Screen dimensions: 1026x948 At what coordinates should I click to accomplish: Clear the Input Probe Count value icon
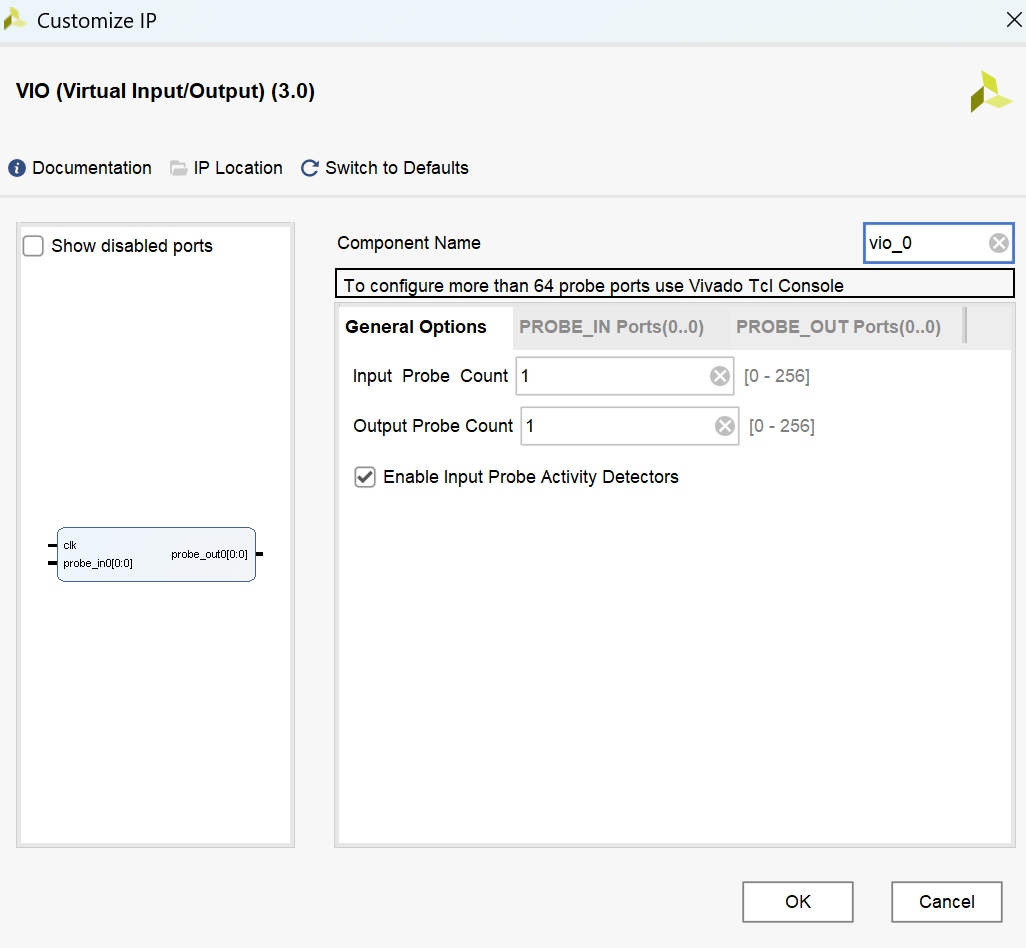pyautogui.click(x=720, y=376)
